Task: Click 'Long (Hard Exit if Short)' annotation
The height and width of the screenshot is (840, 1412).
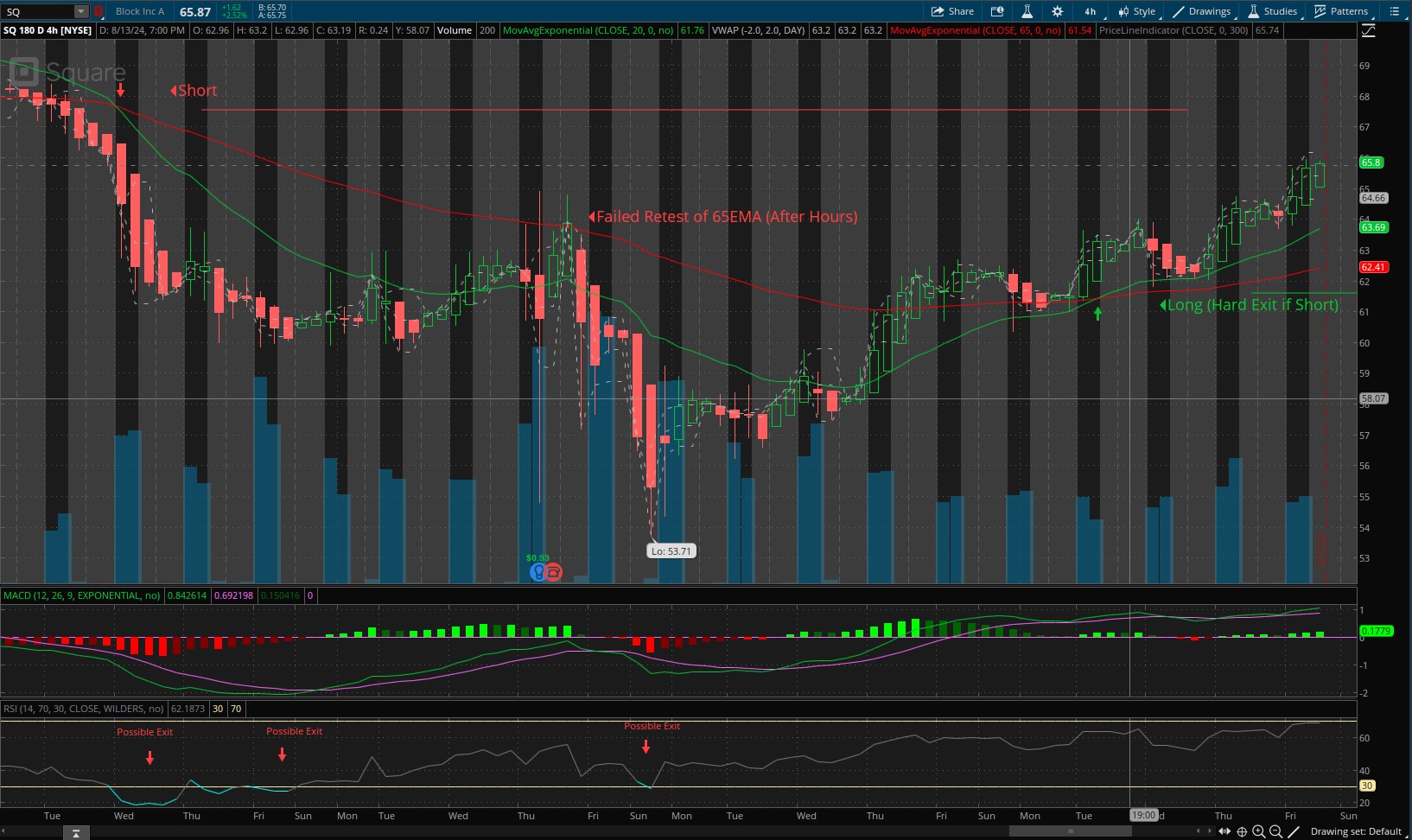Action: click(x=1249, y=305)
